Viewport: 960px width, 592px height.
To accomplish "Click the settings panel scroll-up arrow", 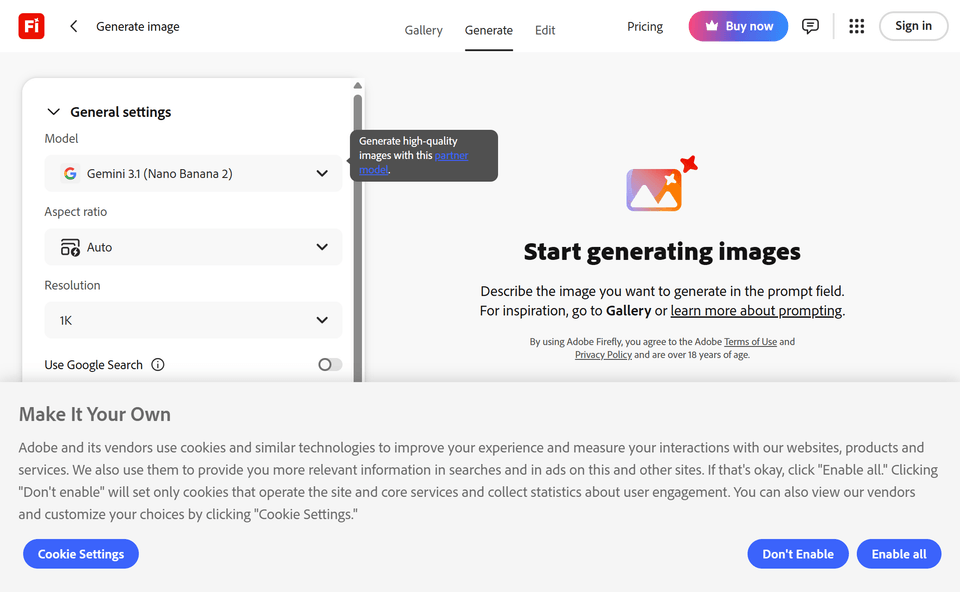I will click(358, 86).
